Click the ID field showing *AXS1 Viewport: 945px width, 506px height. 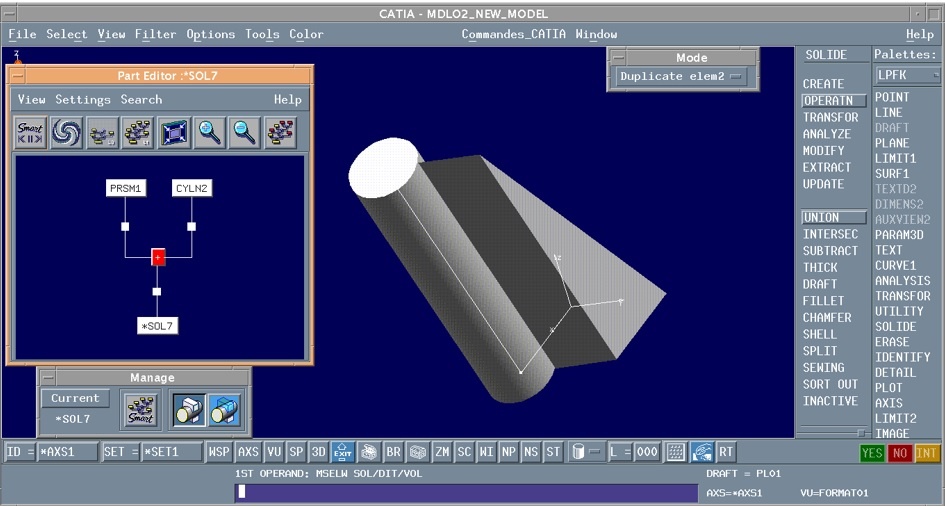67,452
